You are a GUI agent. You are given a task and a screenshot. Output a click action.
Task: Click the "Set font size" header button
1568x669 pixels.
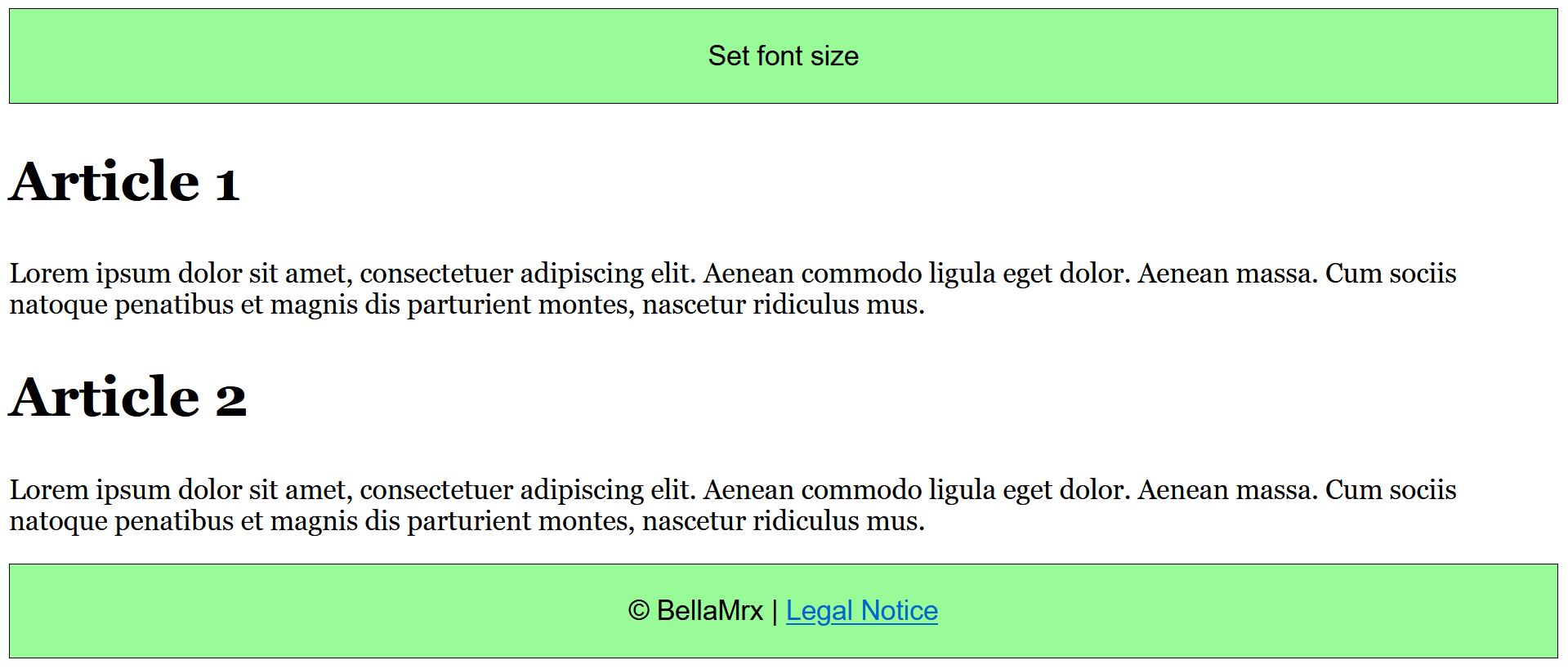[x=783, y=56]
